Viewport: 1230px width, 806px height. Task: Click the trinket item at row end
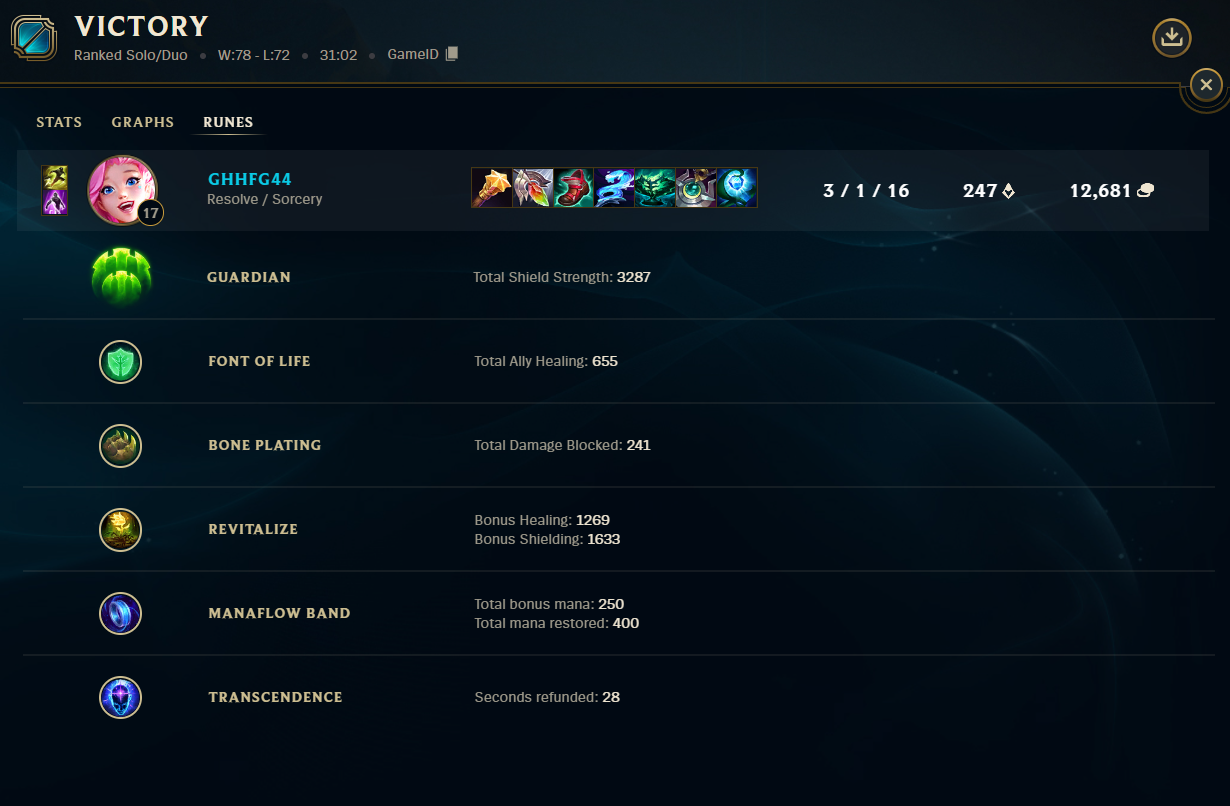click(737, 187)
